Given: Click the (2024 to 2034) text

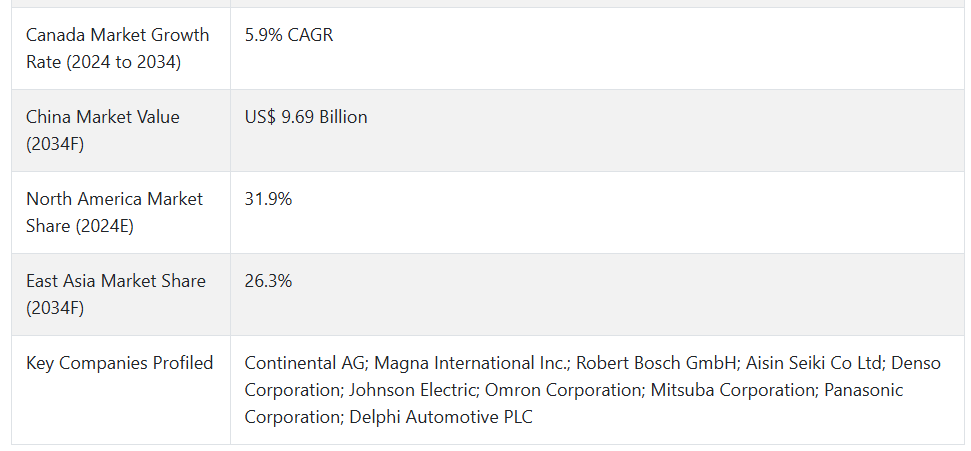Looking at the screenshot, I should [x=123, y=63].
